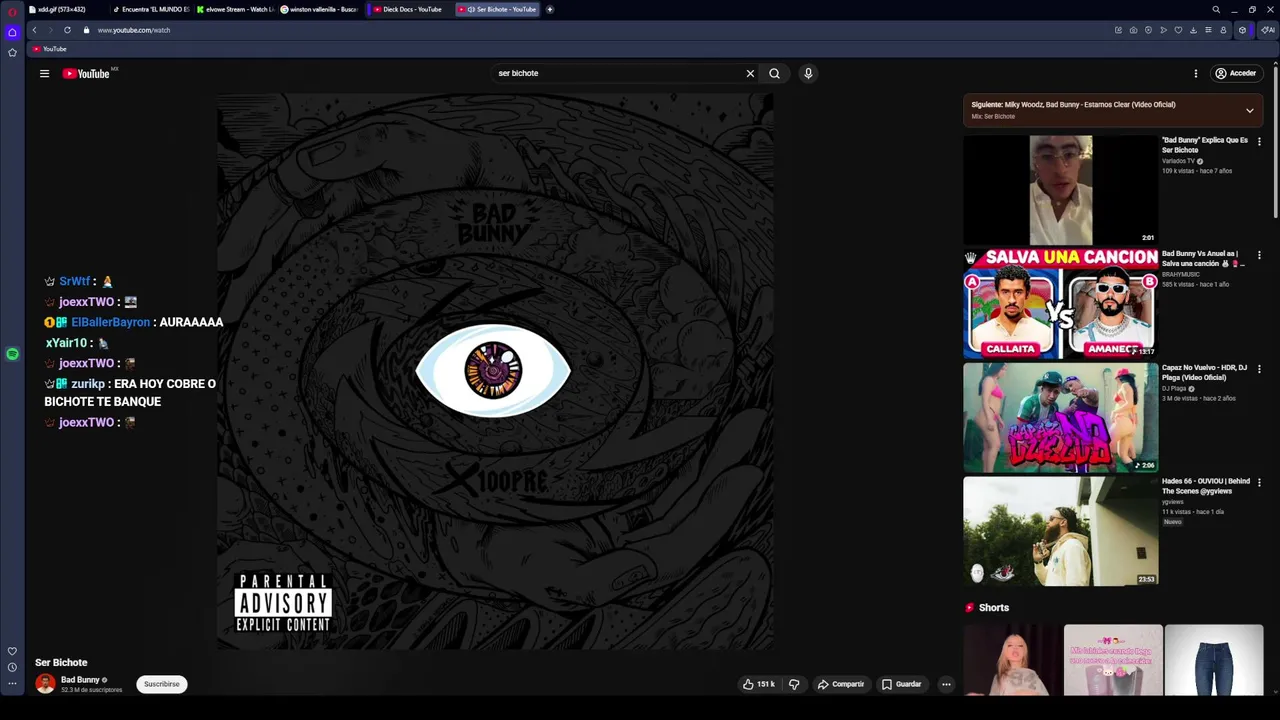Screen dimensions: 1280x720
Task: Go back with the browser back arrow
Action: coord(34,30)
